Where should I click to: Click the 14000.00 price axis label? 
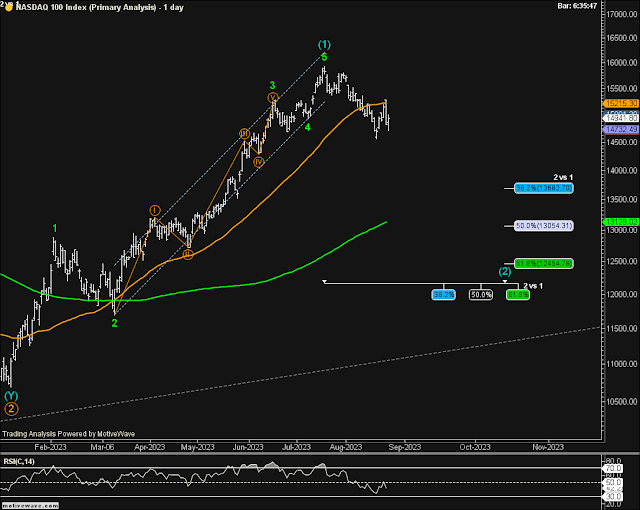(x=622, y=171)
